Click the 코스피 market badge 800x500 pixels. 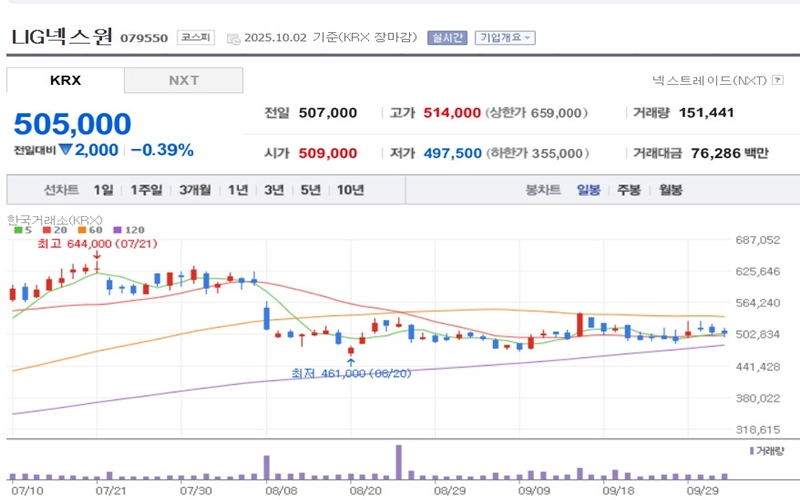[196, 38]
